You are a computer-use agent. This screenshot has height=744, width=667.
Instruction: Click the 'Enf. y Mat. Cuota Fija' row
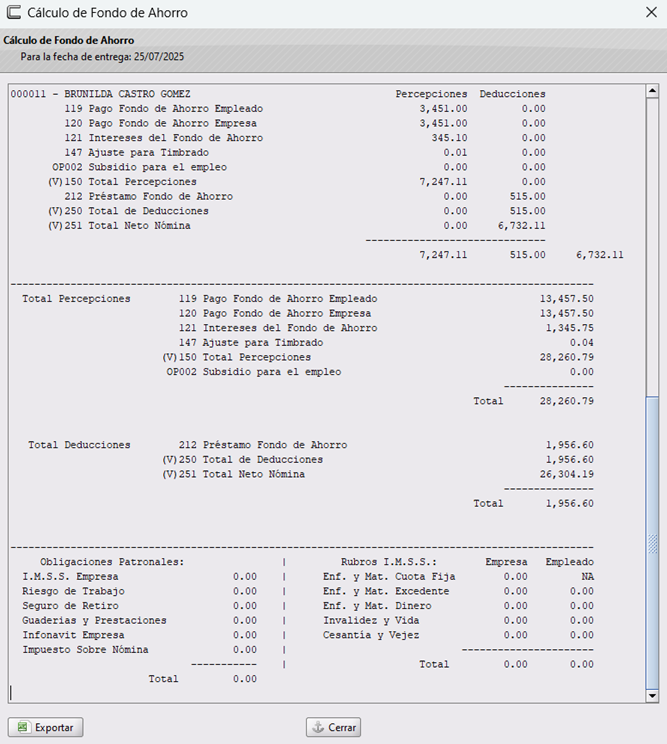pyautogui.click(x=458, y=577)
